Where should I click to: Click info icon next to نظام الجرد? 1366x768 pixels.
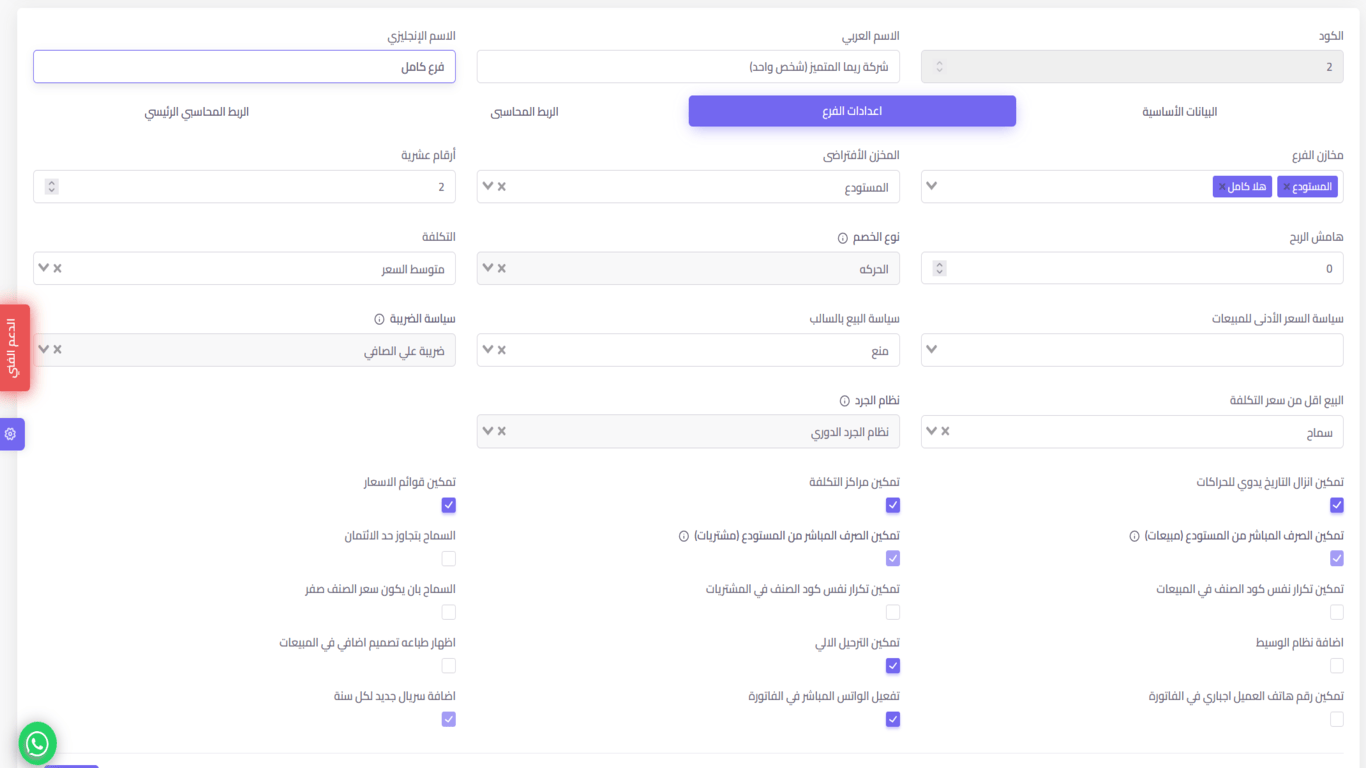(x=845, y=401)
